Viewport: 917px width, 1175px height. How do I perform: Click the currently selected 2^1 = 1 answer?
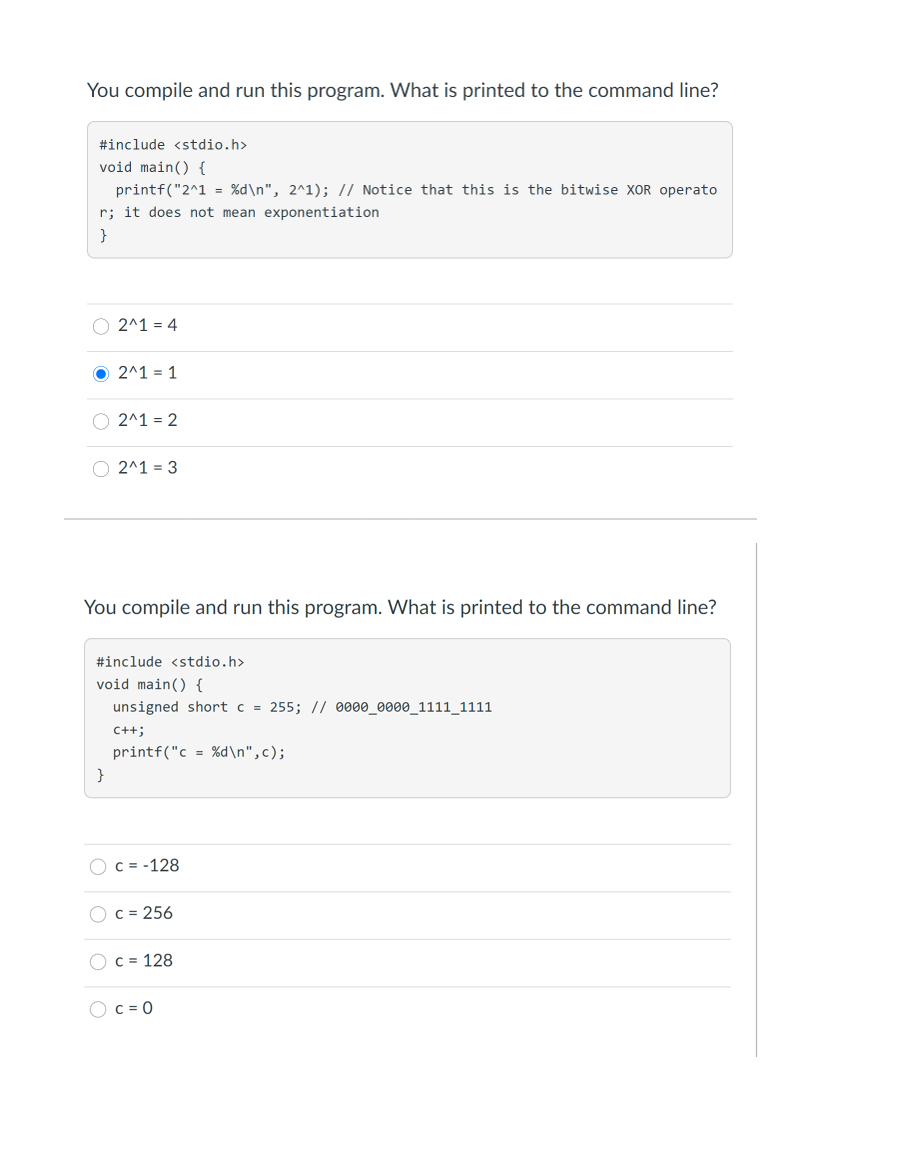pos(146,373)
